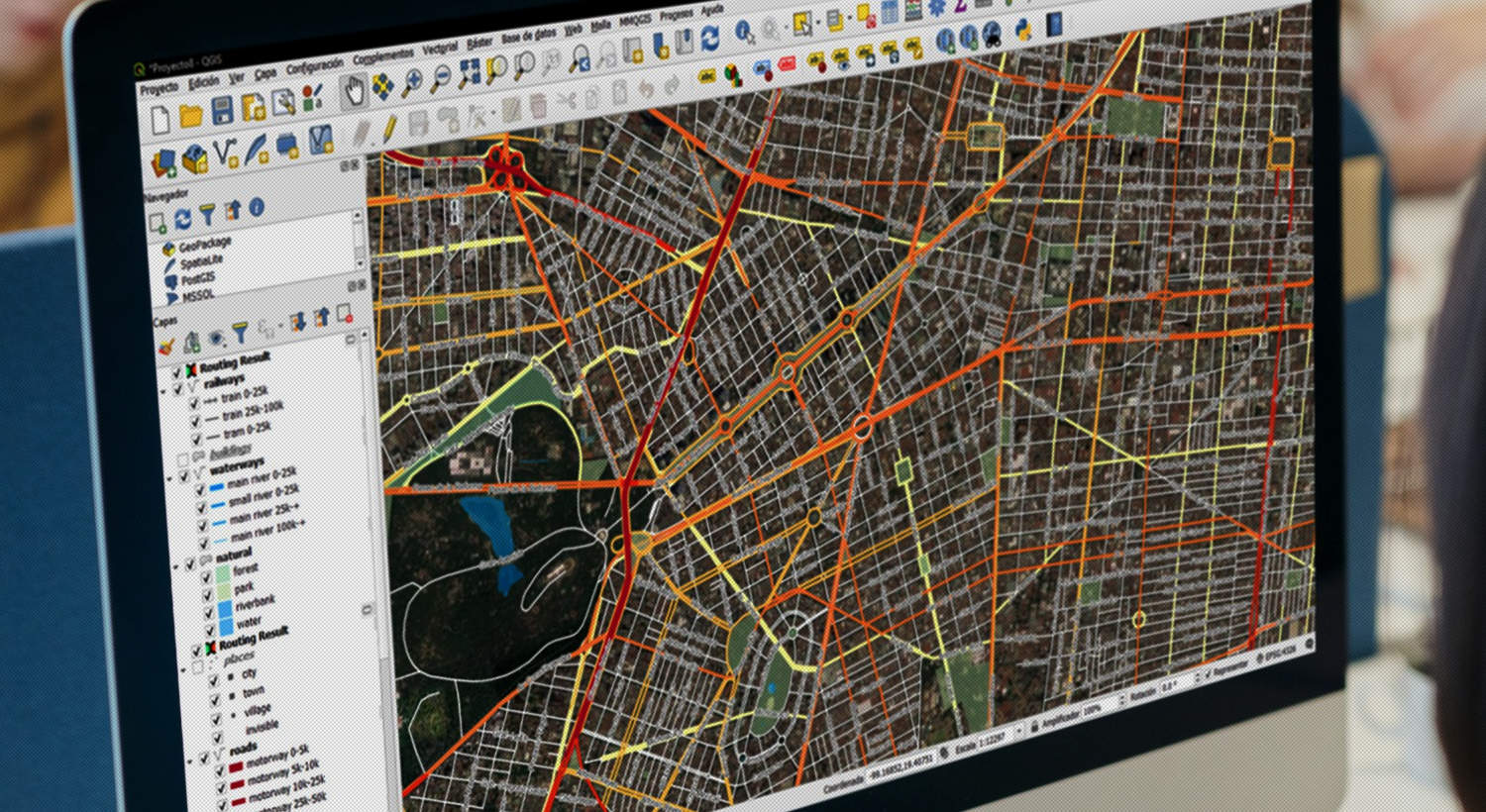
Task: Hide the buildings layer checkbox
Action: (182, 453)
